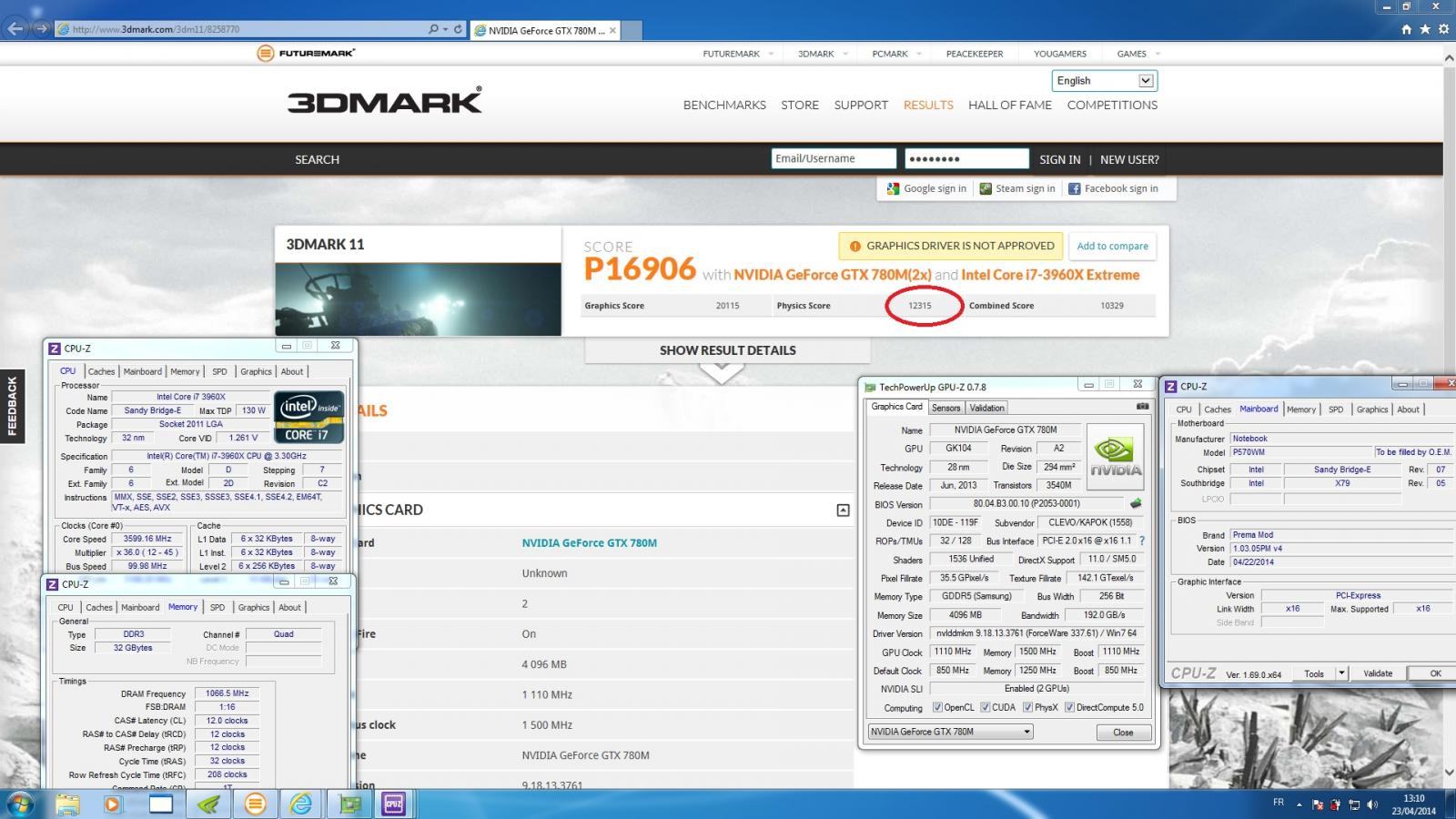Open the CPU-Z Tools dropdown arrow

pos(1341,673)
